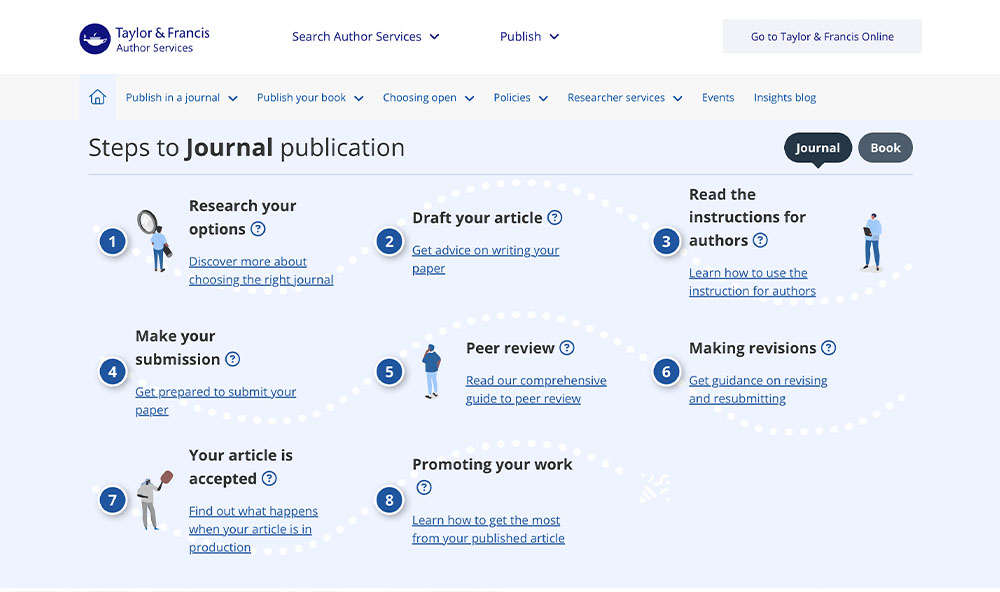Click help icon next to Research your options

tap(258, 229)
